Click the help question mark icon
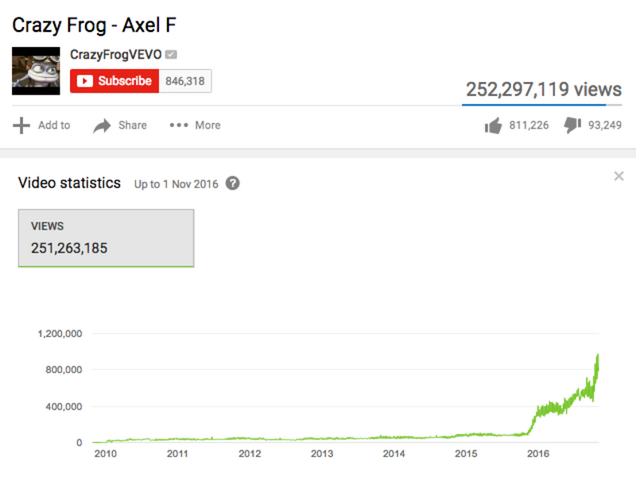Screen dimensions: 636x479 [x=233, y=184]
